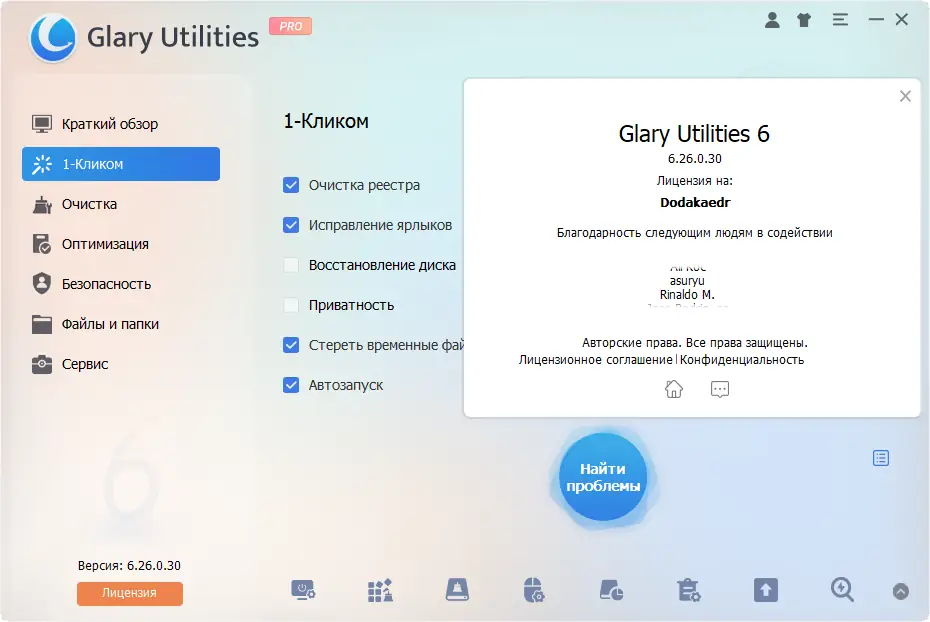930x622 pixels.
Task: Click the Найти проблемы button
Action: pyautogui.click(x=603, y=477)
